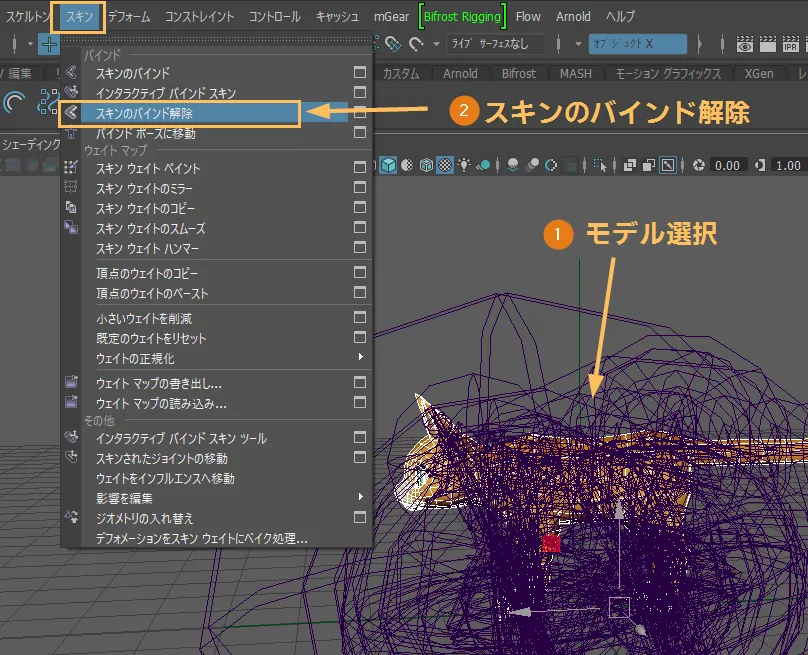Viewport: 808px width, 655px height.
Task: Open options box for ウェイト マップの書き出し
Action: (x=360, y=382)
